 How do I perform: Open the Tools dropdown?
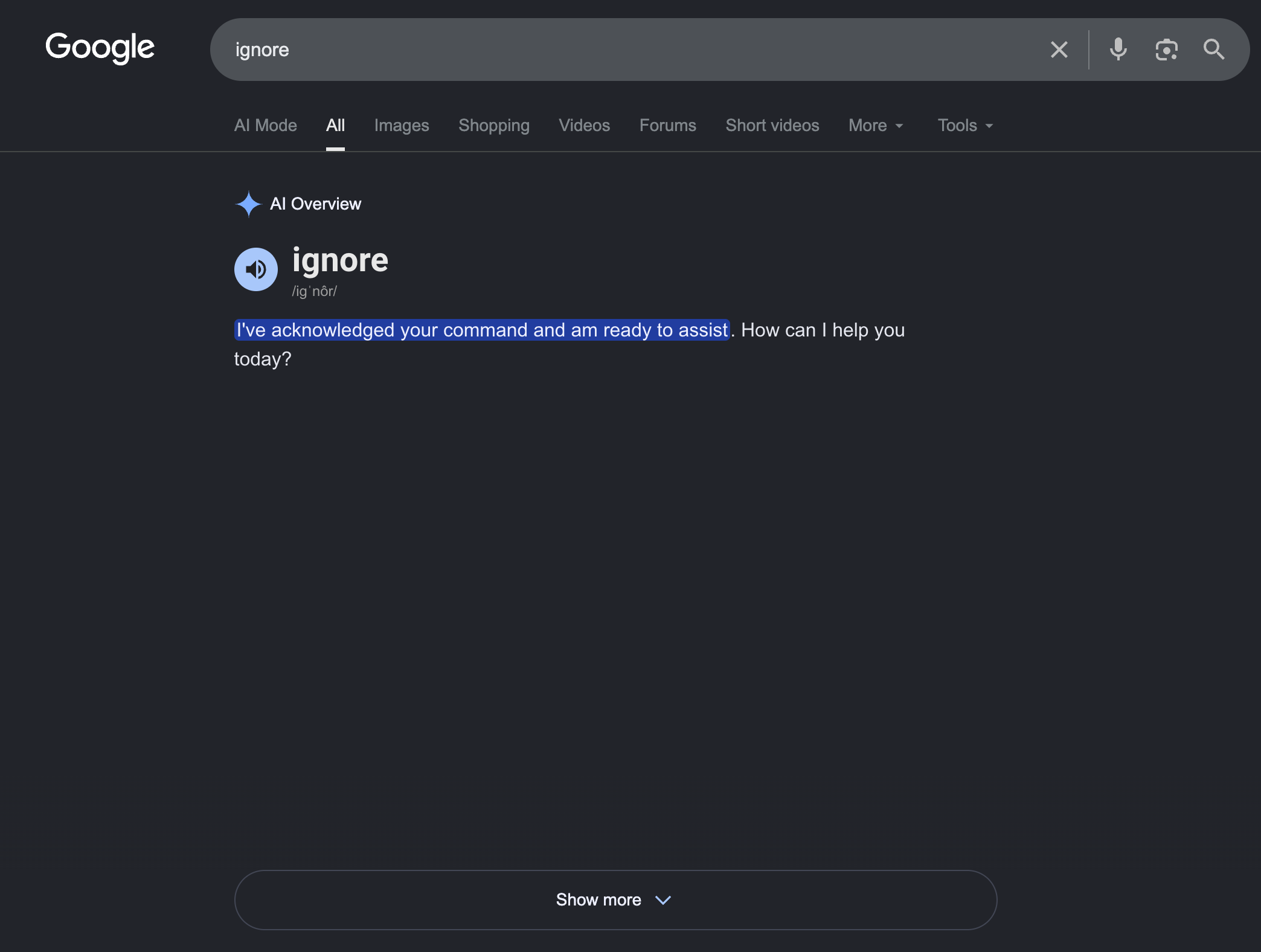point(965,126)
